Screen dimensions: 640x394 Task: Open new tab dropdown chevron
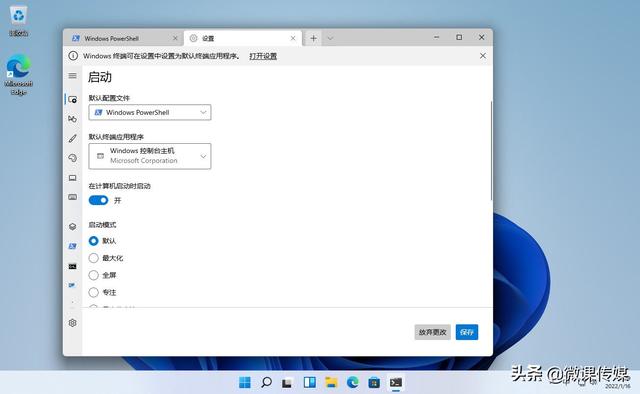[x=330, y=38]
